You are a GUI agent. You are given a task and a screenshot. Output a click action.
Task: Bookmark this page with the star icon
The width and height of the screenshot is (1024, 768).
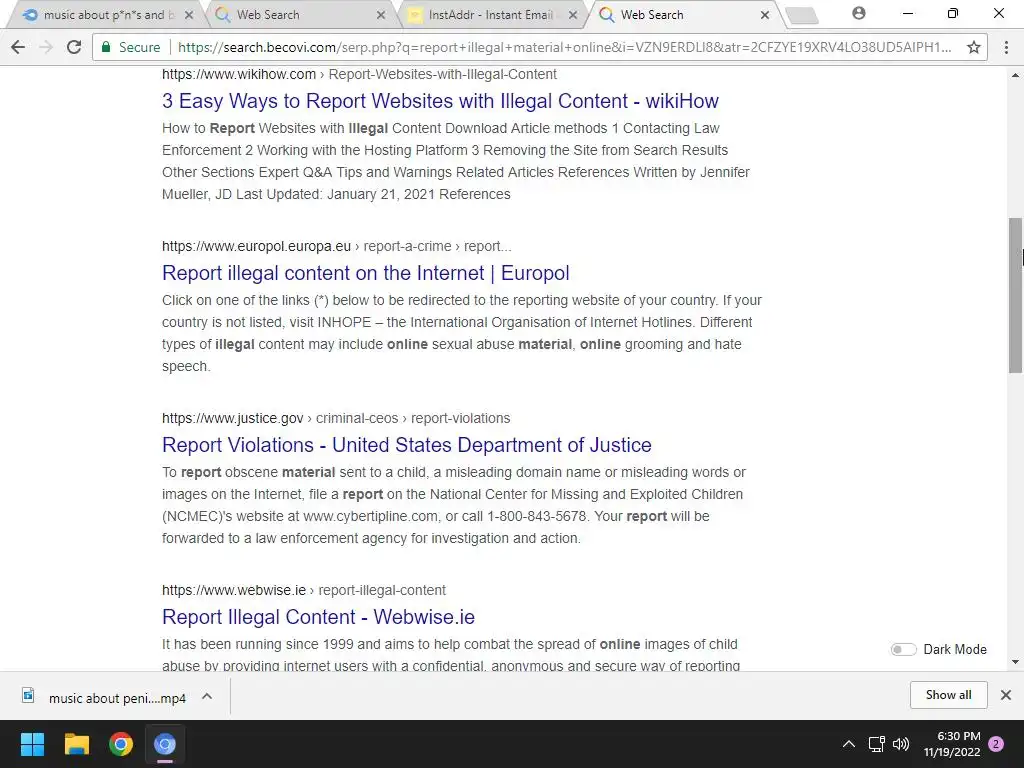974,47
